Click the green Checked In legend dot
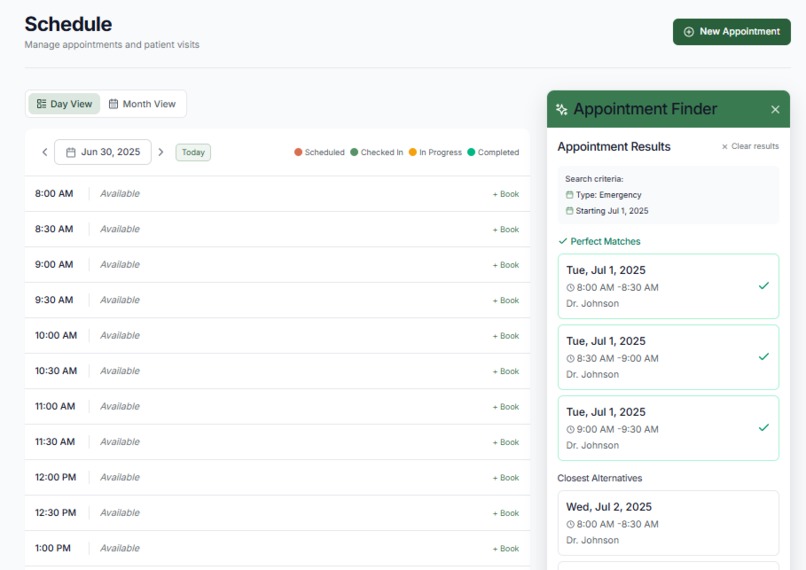806x570 pixels. click(354, 152)
